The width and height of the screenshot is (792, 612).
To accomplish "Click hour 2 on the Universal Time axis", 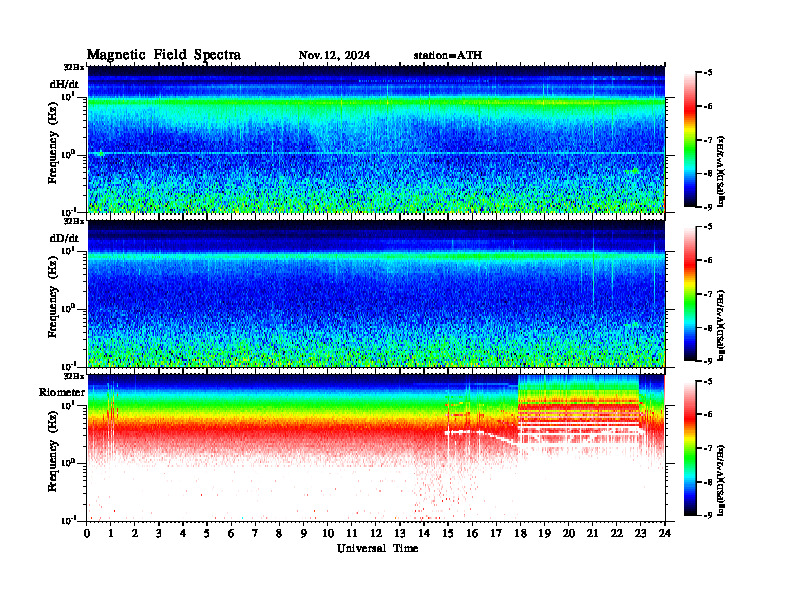I will click(135, 534).
